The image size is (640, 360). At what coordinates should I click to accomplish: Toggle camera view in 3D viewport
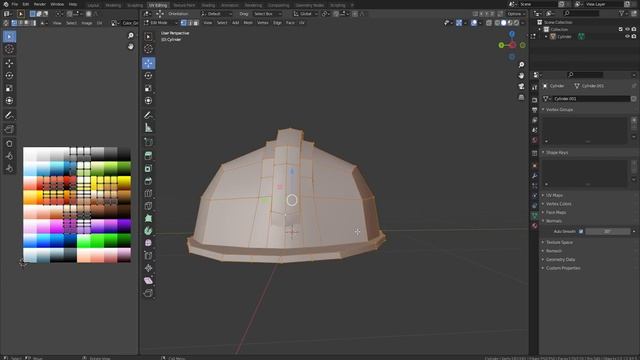tap(521, 87)
